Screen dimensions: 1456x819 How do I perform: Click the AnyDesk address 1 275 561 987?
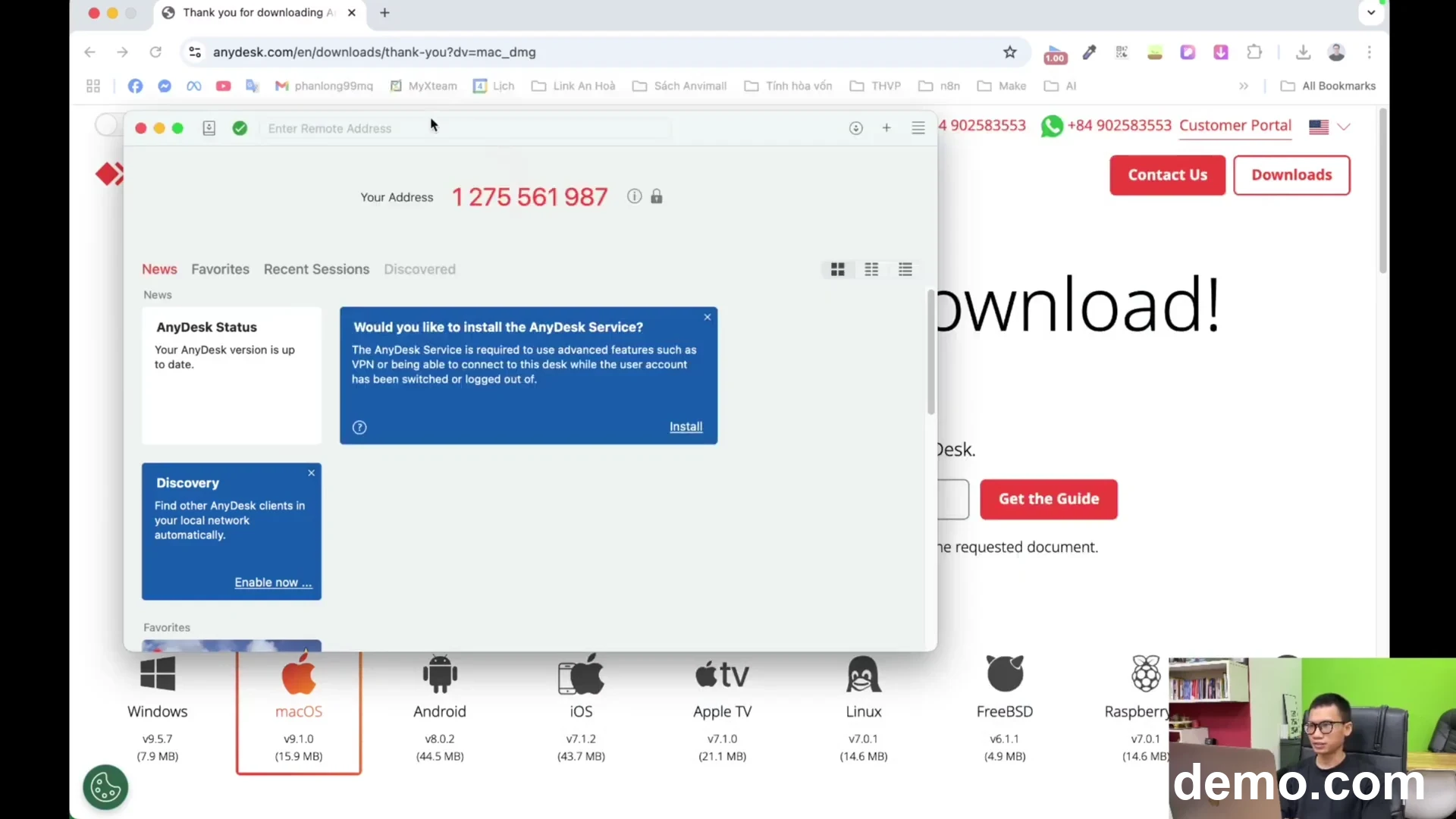point(530,197)
